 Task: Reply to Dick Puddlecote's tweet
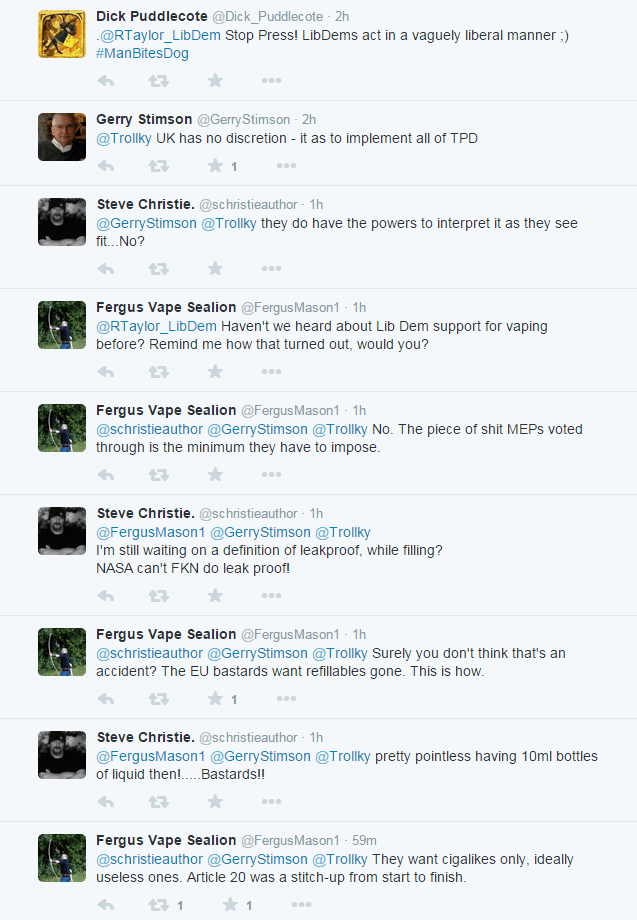tap(106, 80)
